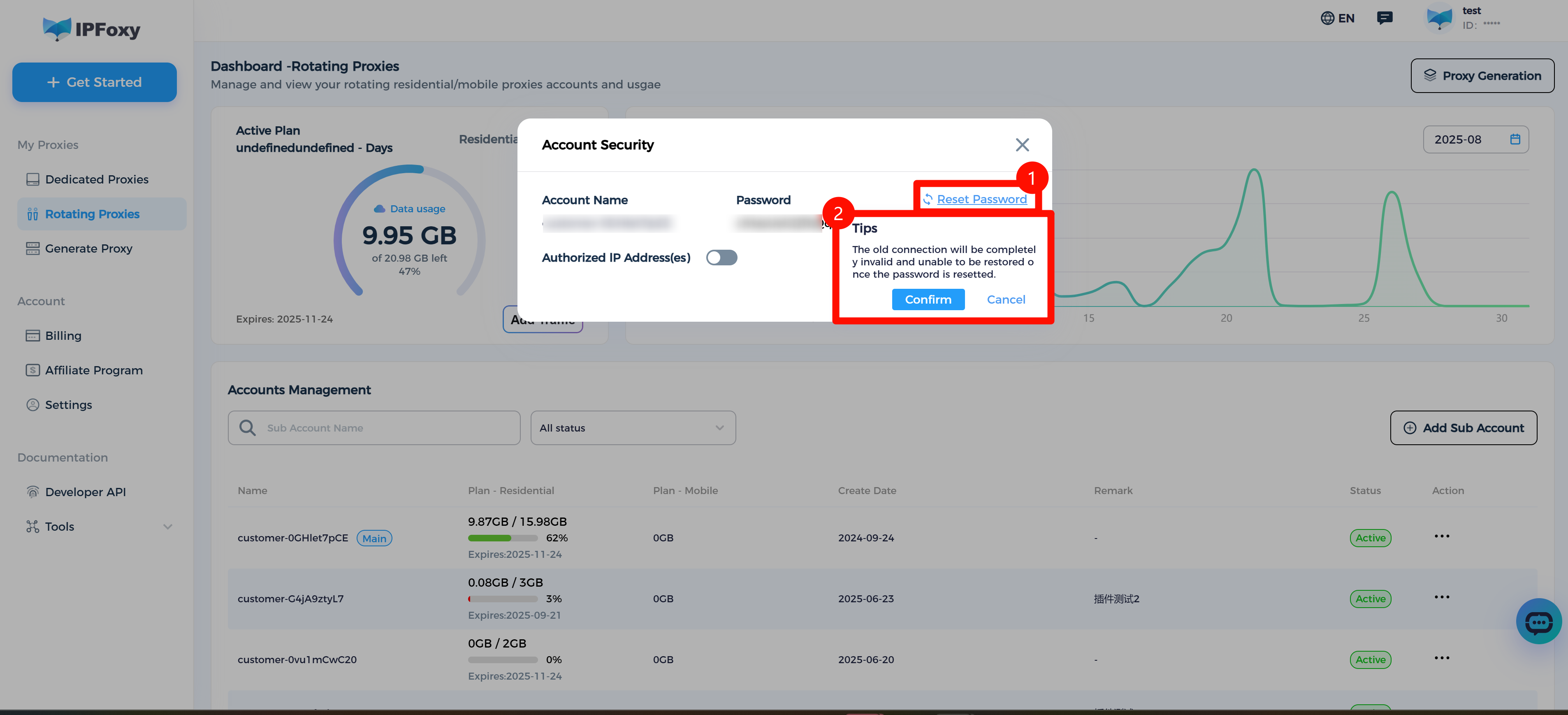Open the action menu for customer-0GHlet7pCE
1568x715 pixels.
pos(1443,536)
